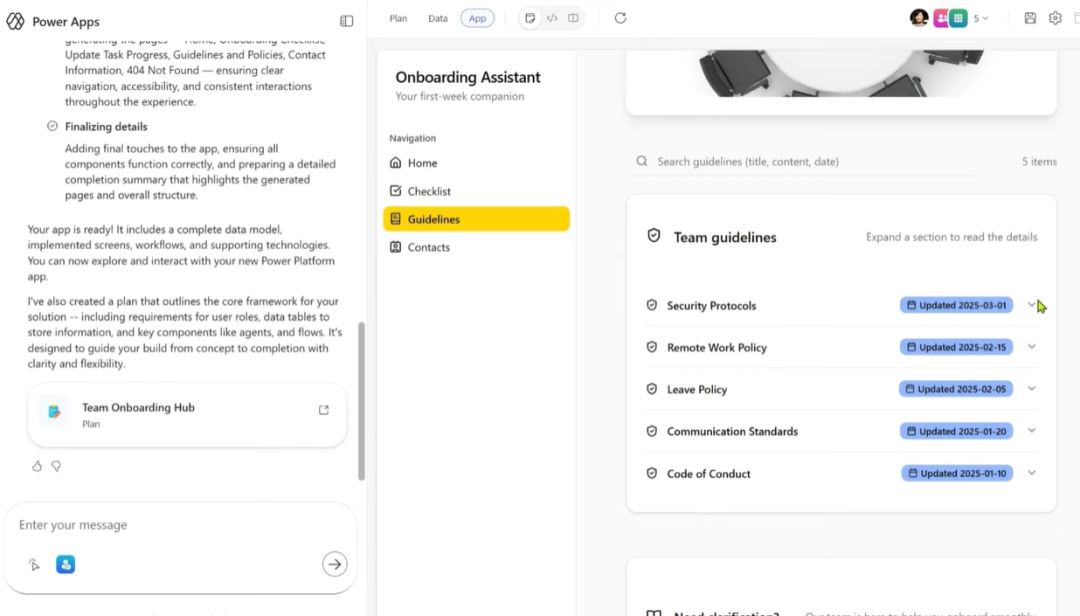Viewport: 1080px width, 616px height.
Task: Click the save icon in top bar
Action: tap(1030, 18)
